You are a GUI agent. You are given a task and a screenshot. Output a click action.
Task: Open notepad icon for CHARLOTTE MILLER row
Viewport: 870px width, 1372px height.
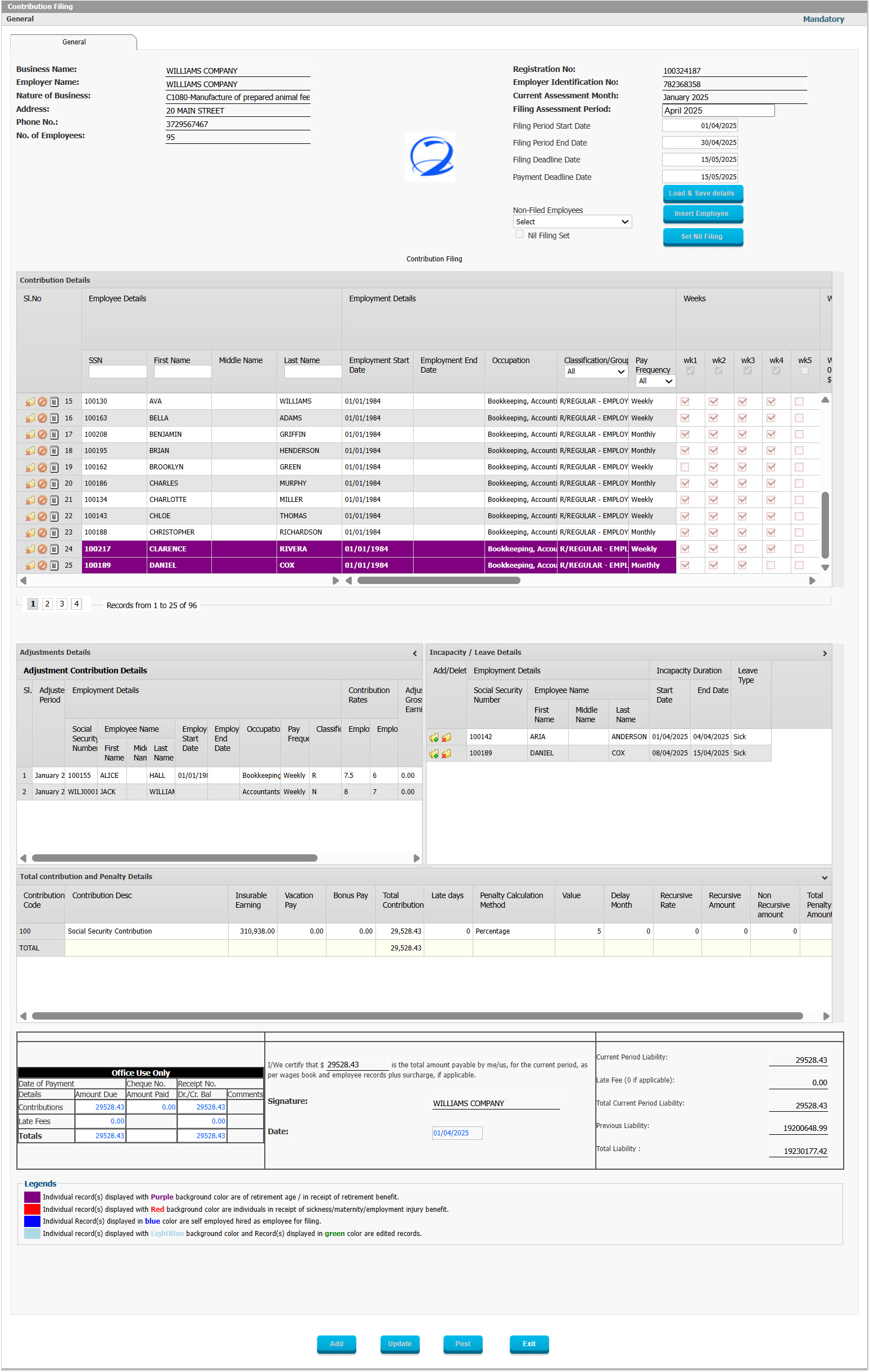click(54, 500)
